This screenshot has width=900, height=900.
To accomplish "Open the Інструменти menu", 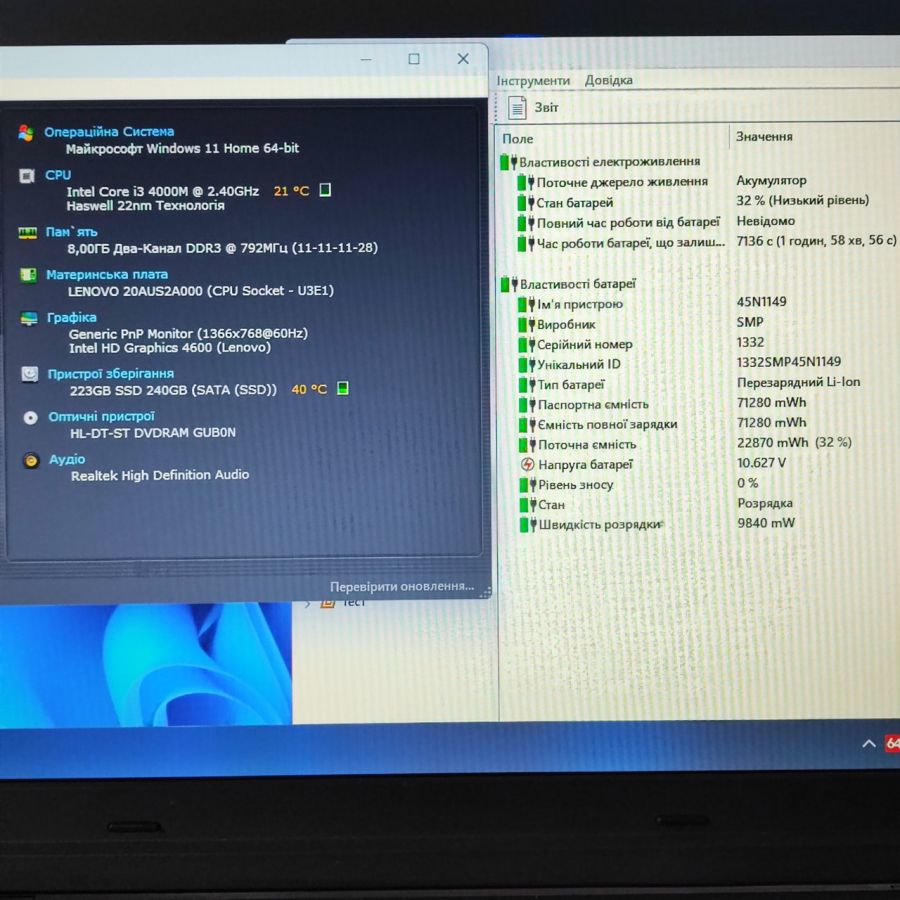I will click(x=533, y=81).
